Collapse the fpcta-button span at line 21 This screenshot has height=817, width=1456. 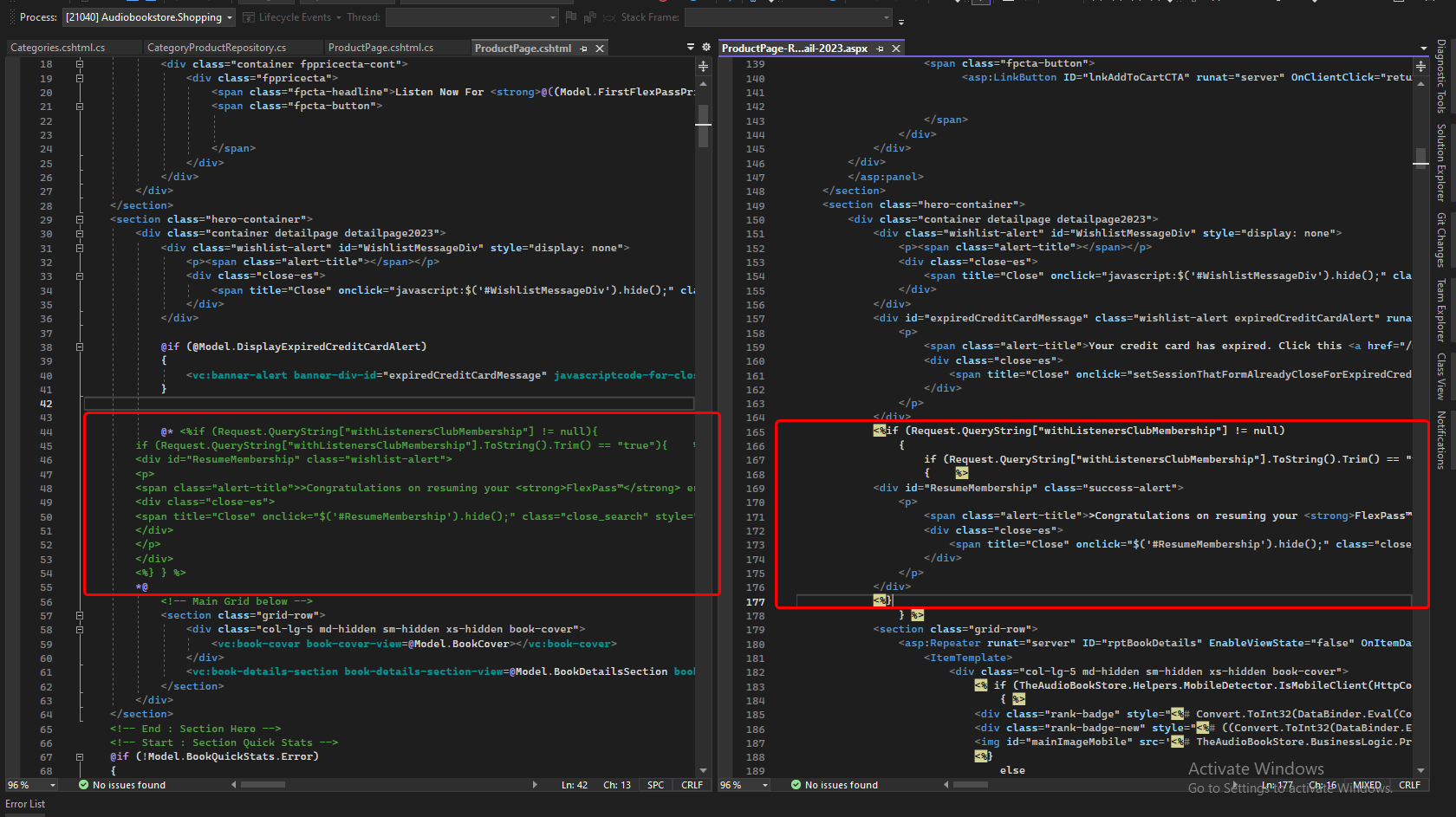click(79, 107)
